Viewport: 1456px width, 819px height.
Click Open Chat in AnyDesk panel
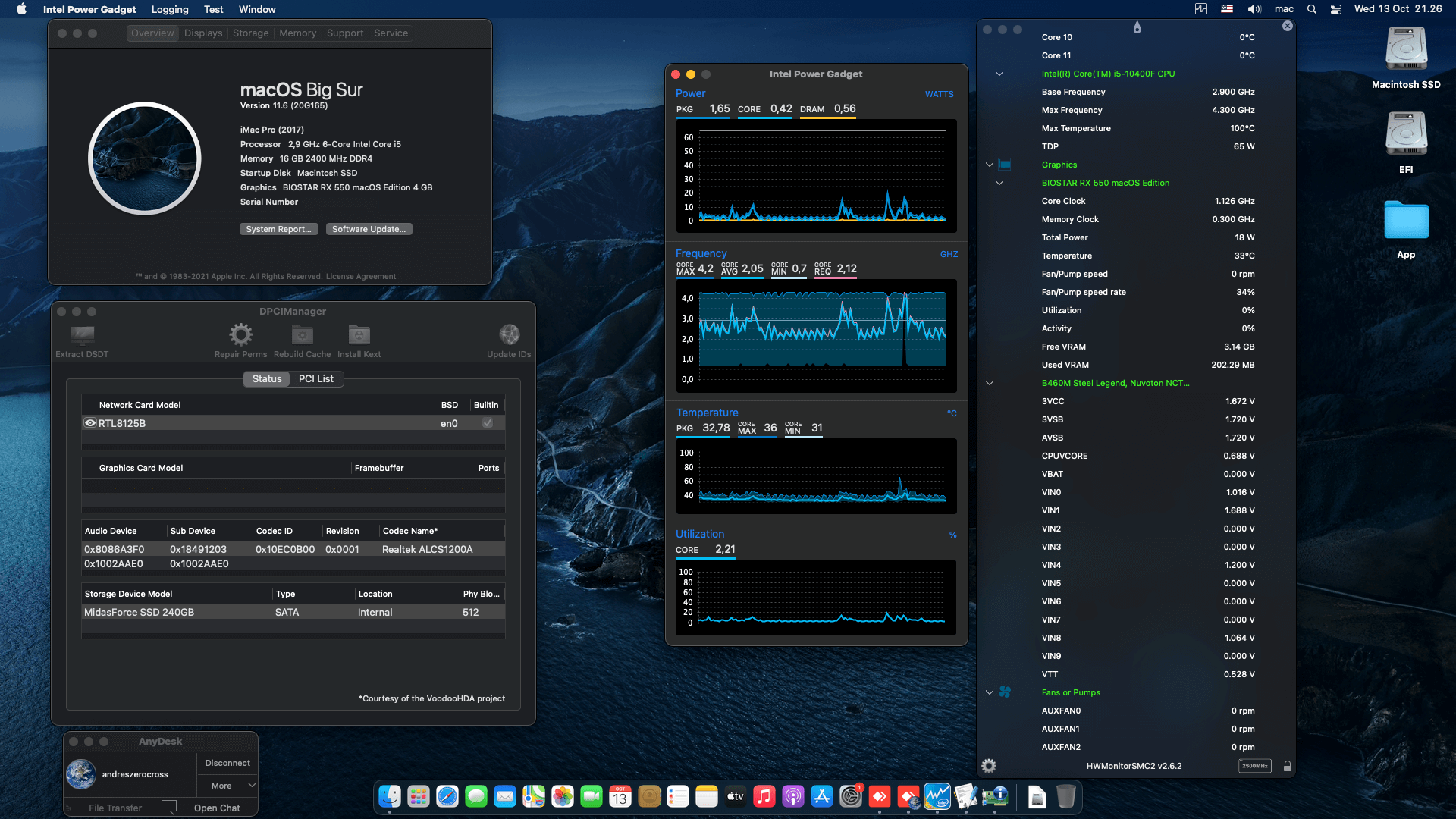pyautogui.click(x=217, y=808)
